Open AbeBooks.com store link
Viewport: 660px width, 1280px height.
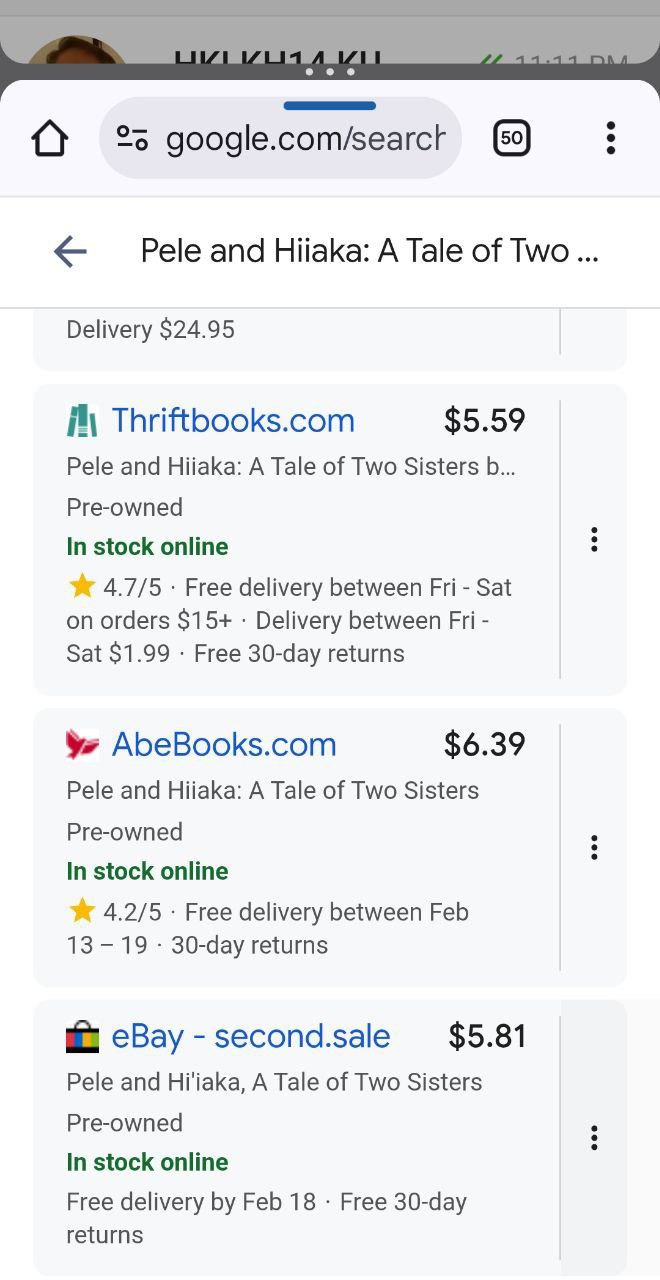pyautogui.click(x=223, y=745)
